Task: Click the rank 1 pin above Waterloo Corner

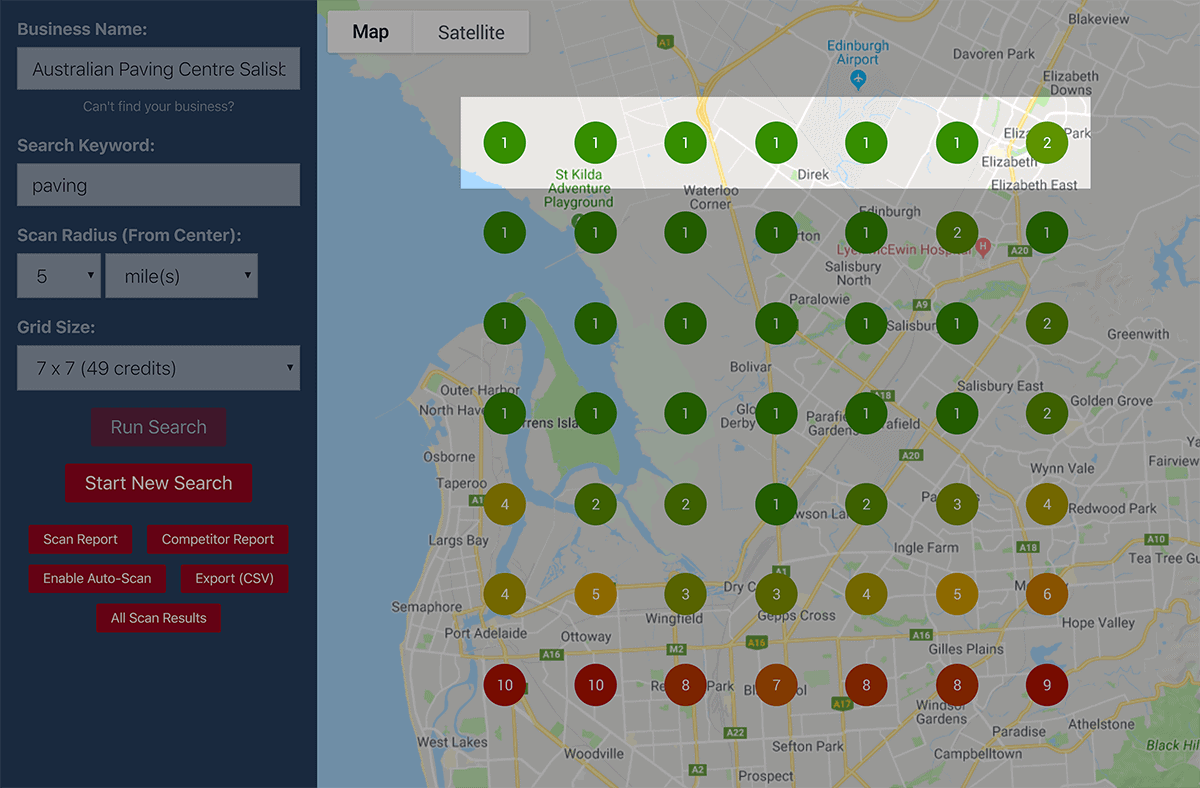Action: (685, 142)
